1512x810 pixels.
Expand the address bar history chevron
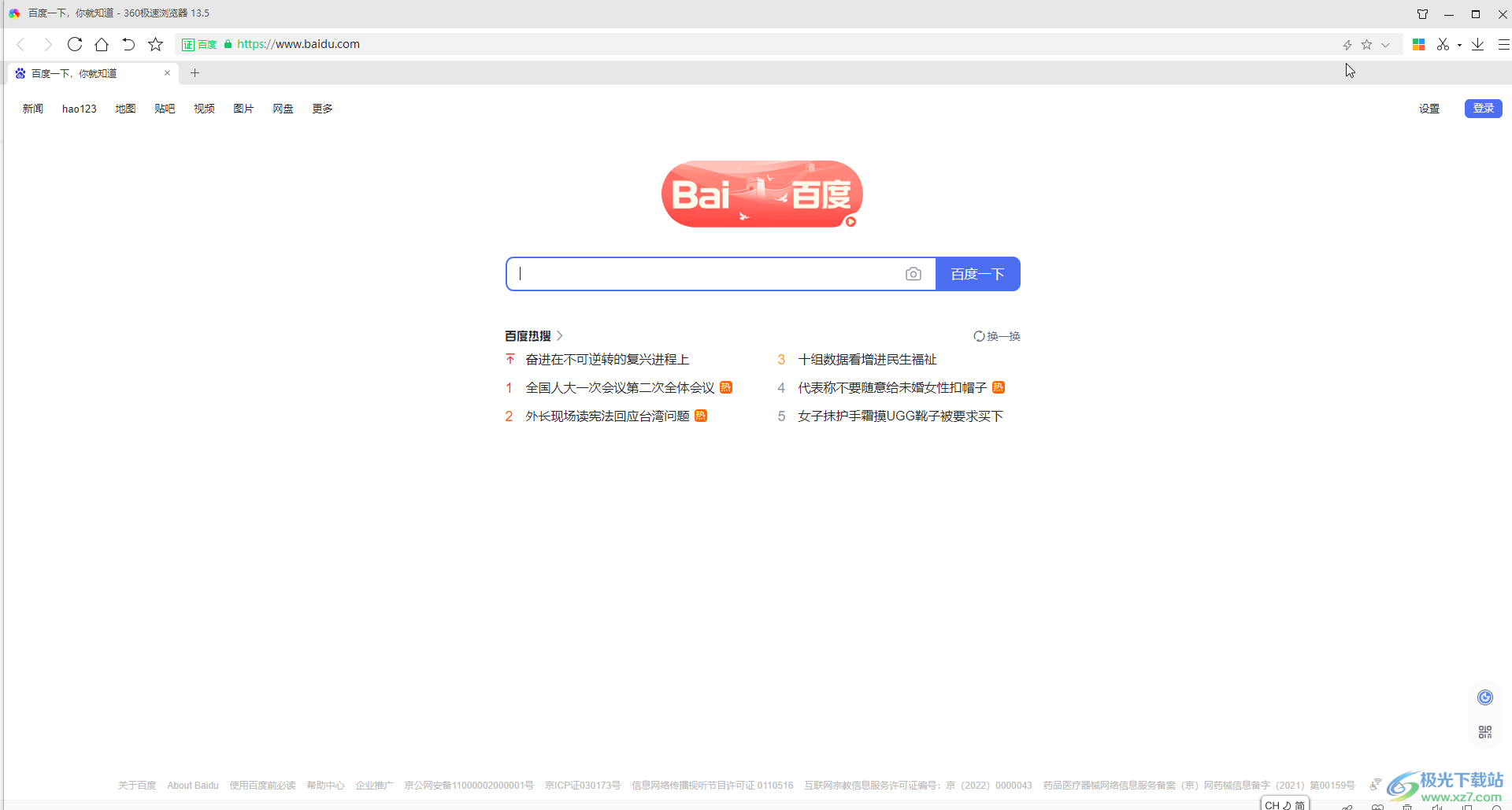click(1385, 45)
